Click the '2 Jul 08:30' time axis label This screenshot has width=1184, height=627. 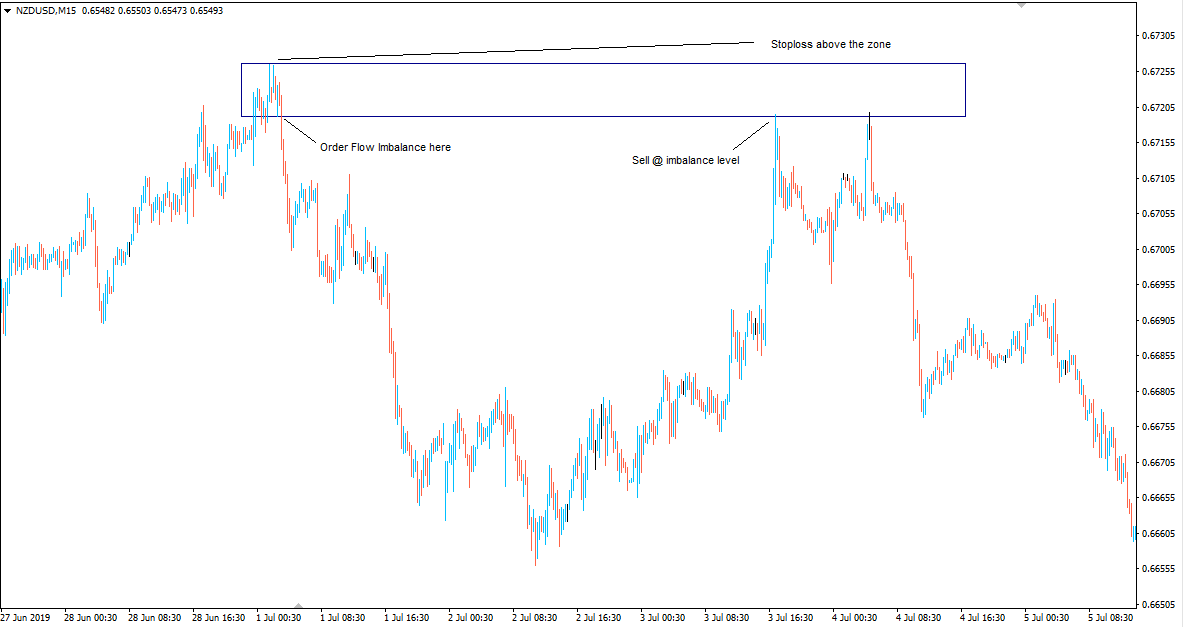click(x=535, y=618)
